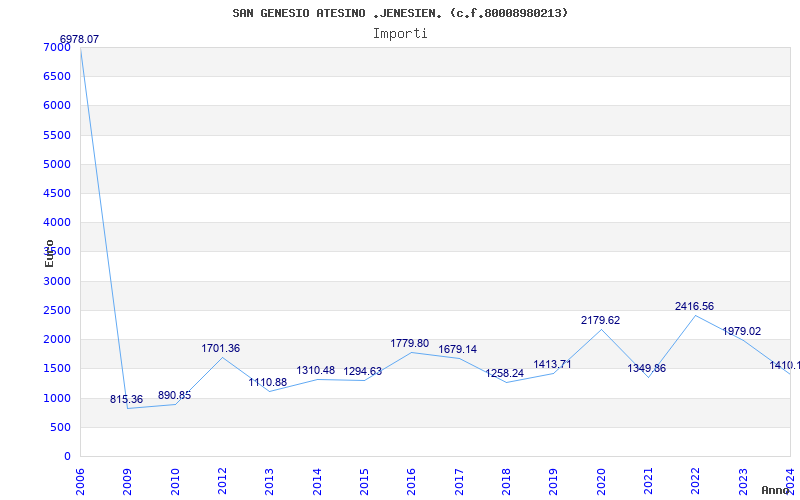Select the 815.36 value label

click(127, 399)
